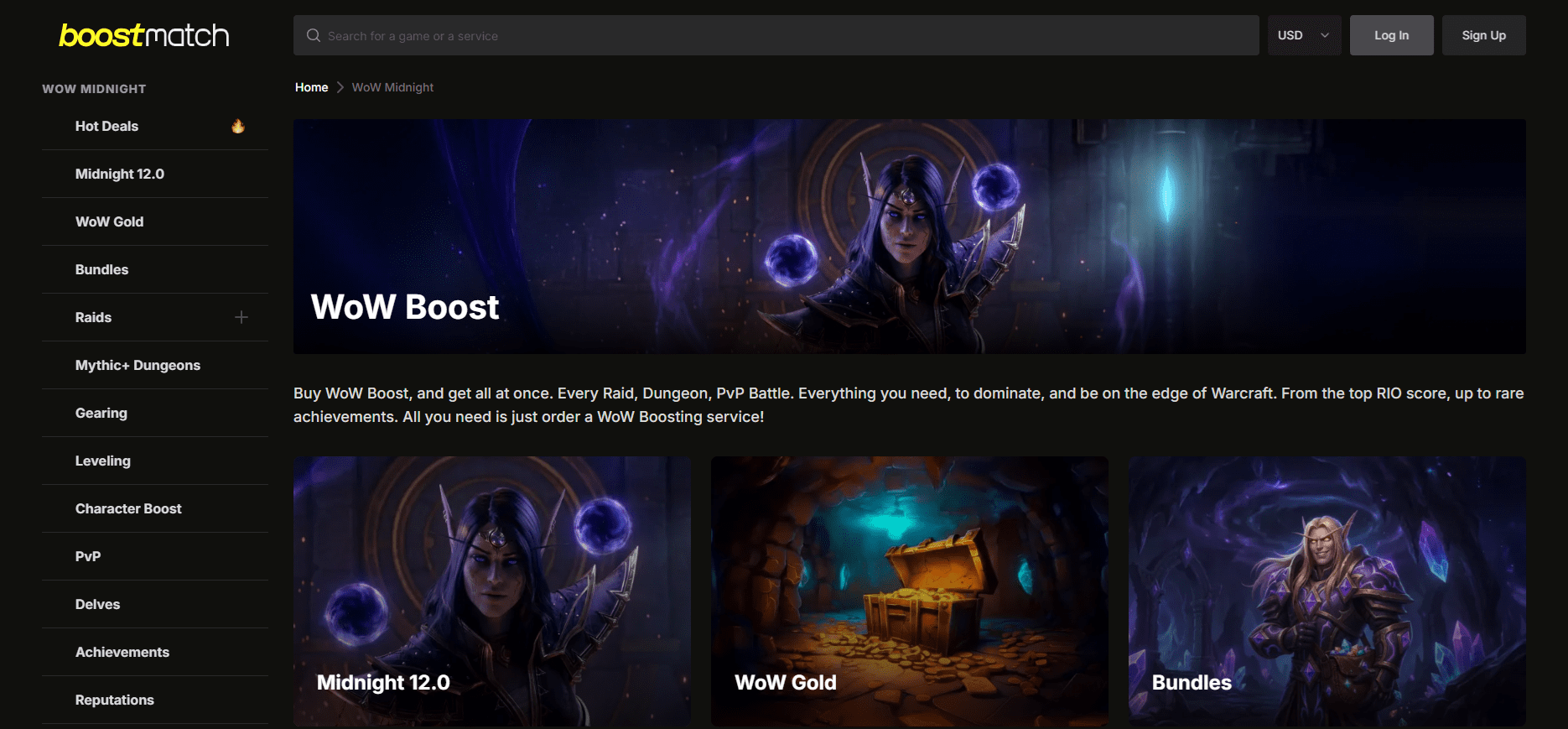Open the PvP sidebar category
The width and height of the screenshot is (1568, 729).
pos(88,556)
